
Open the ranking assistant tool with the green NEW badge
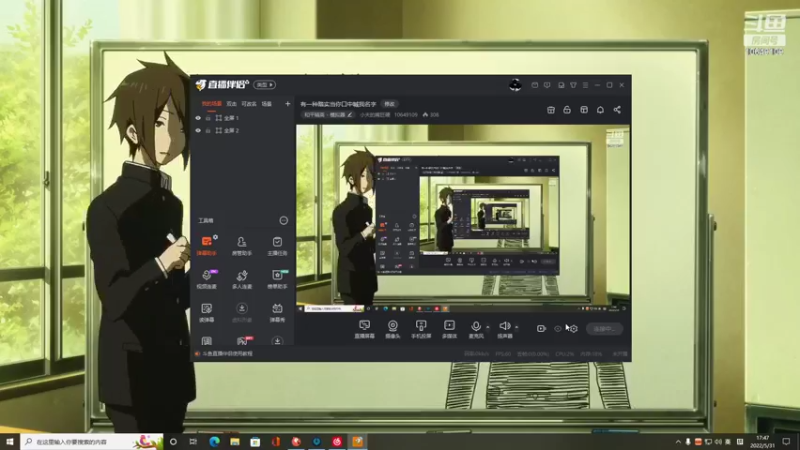277,279
